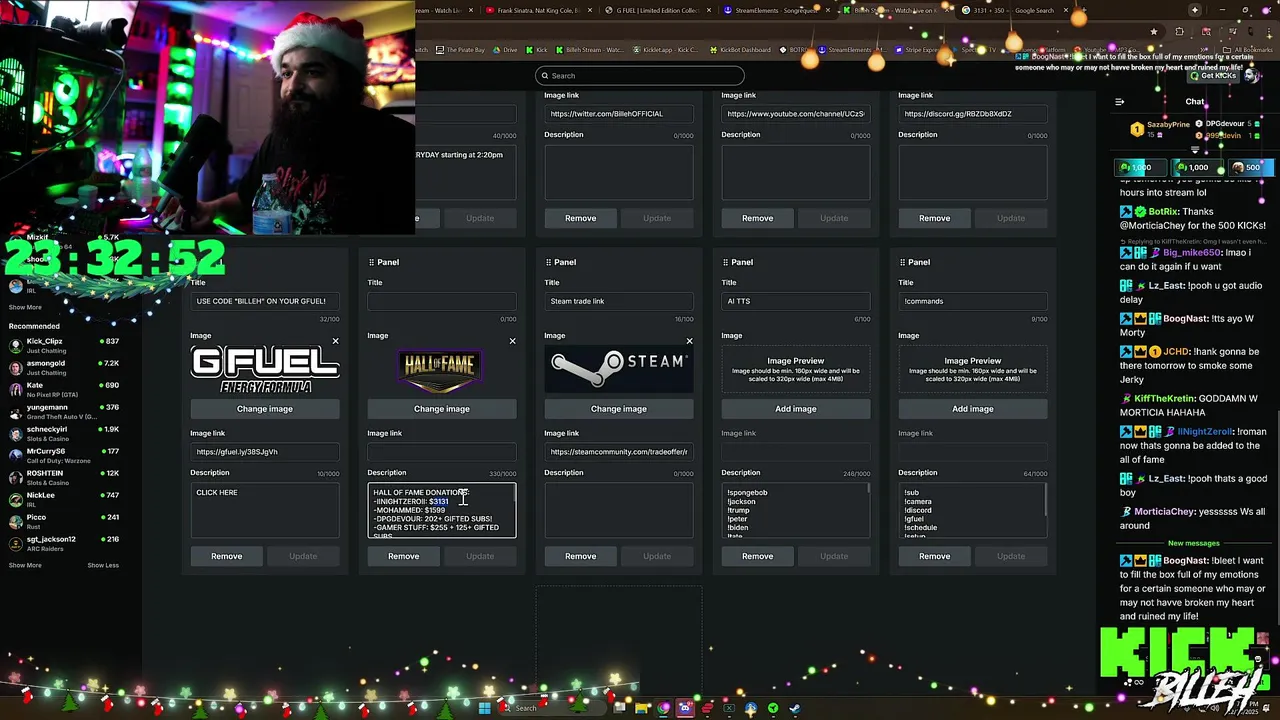Edit the !commands title field
This screenshot has height=720, width=1280.
(x=973, y=301)
